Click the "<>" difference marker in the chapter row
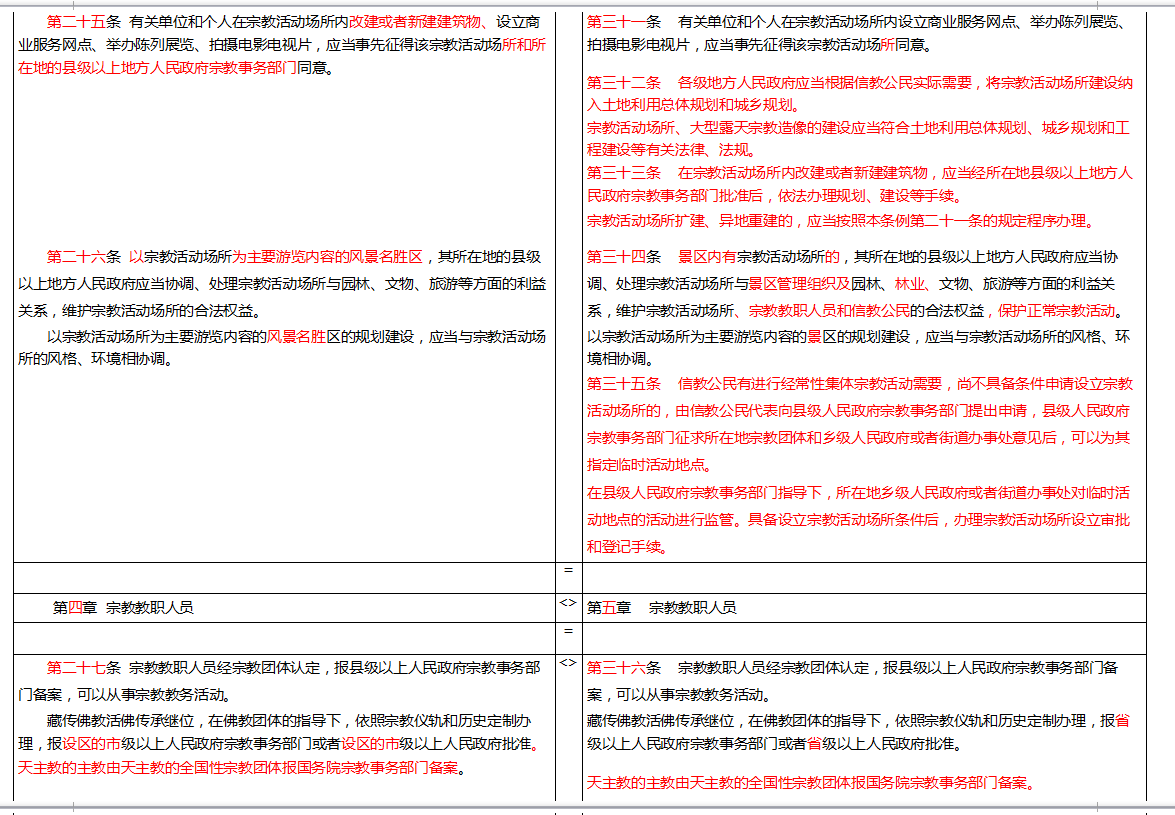This screenshot has width=1175, height=815. [568, 602]
